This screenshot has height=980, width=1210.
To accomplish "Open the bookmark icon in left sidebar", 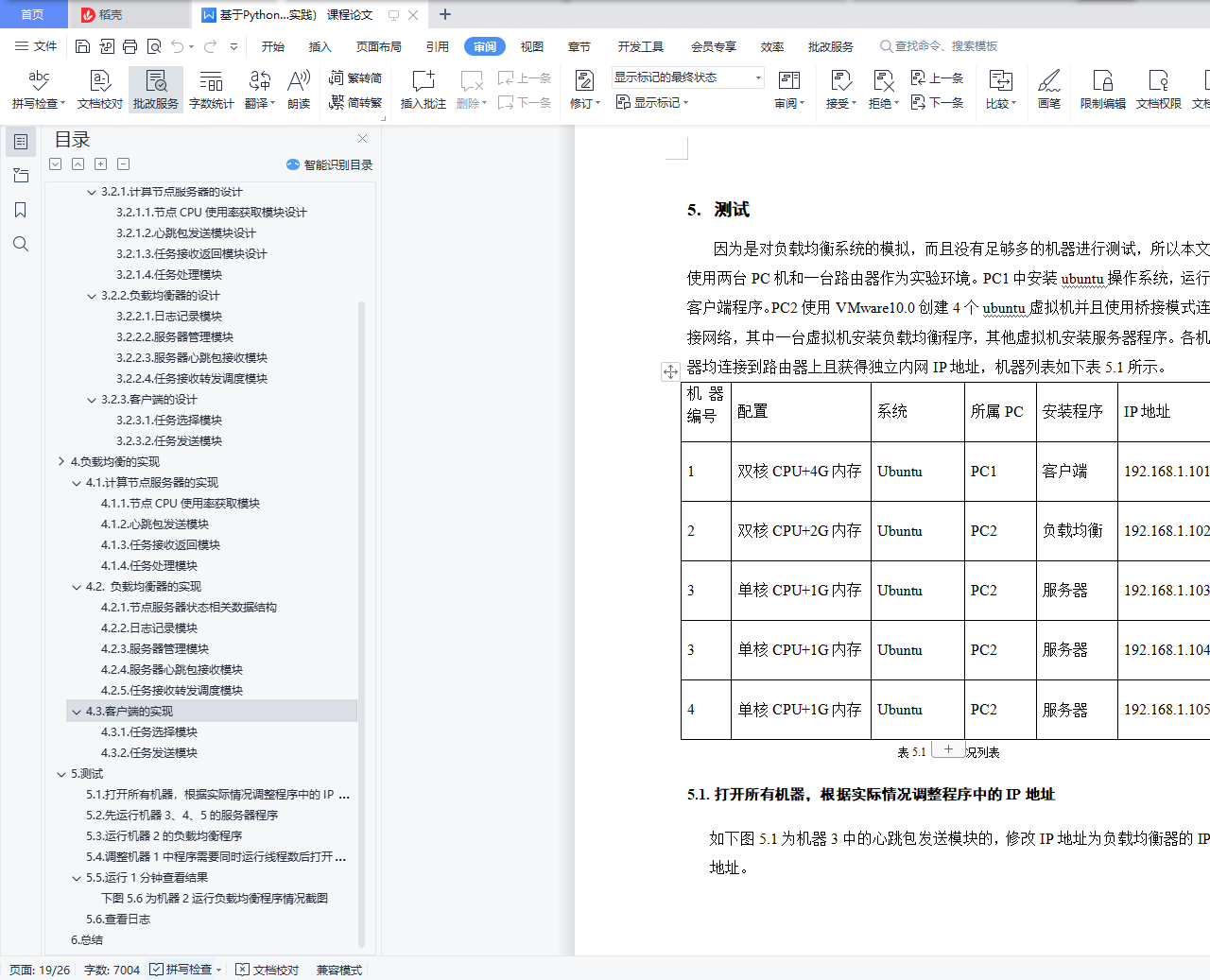I will tap(21, 210).
